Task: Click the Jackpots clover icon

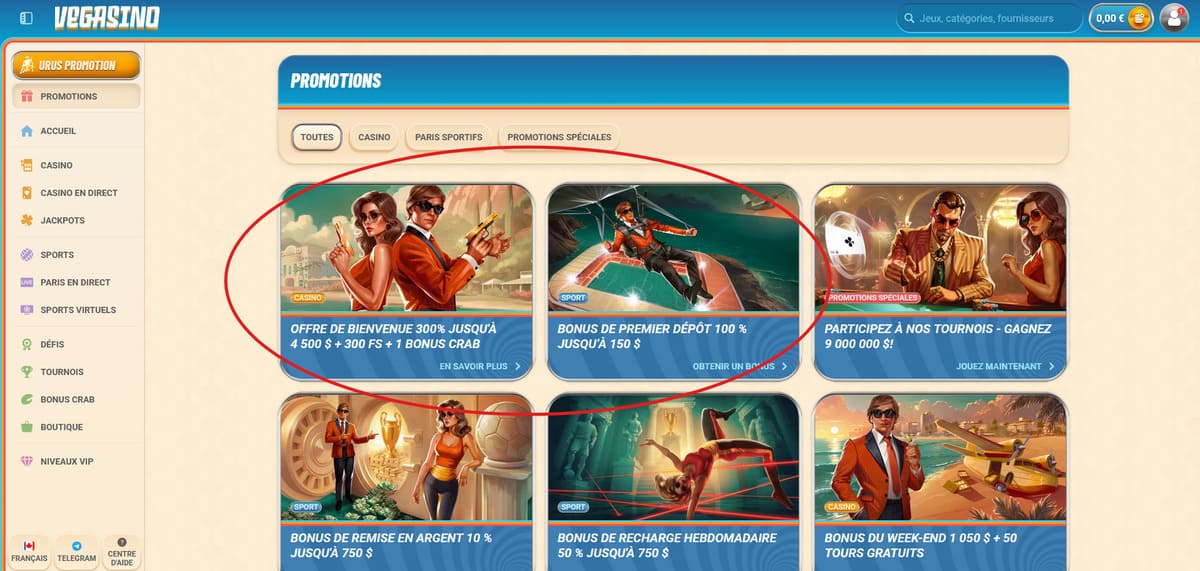Action: pyautogui.click(x=27, y=220)
